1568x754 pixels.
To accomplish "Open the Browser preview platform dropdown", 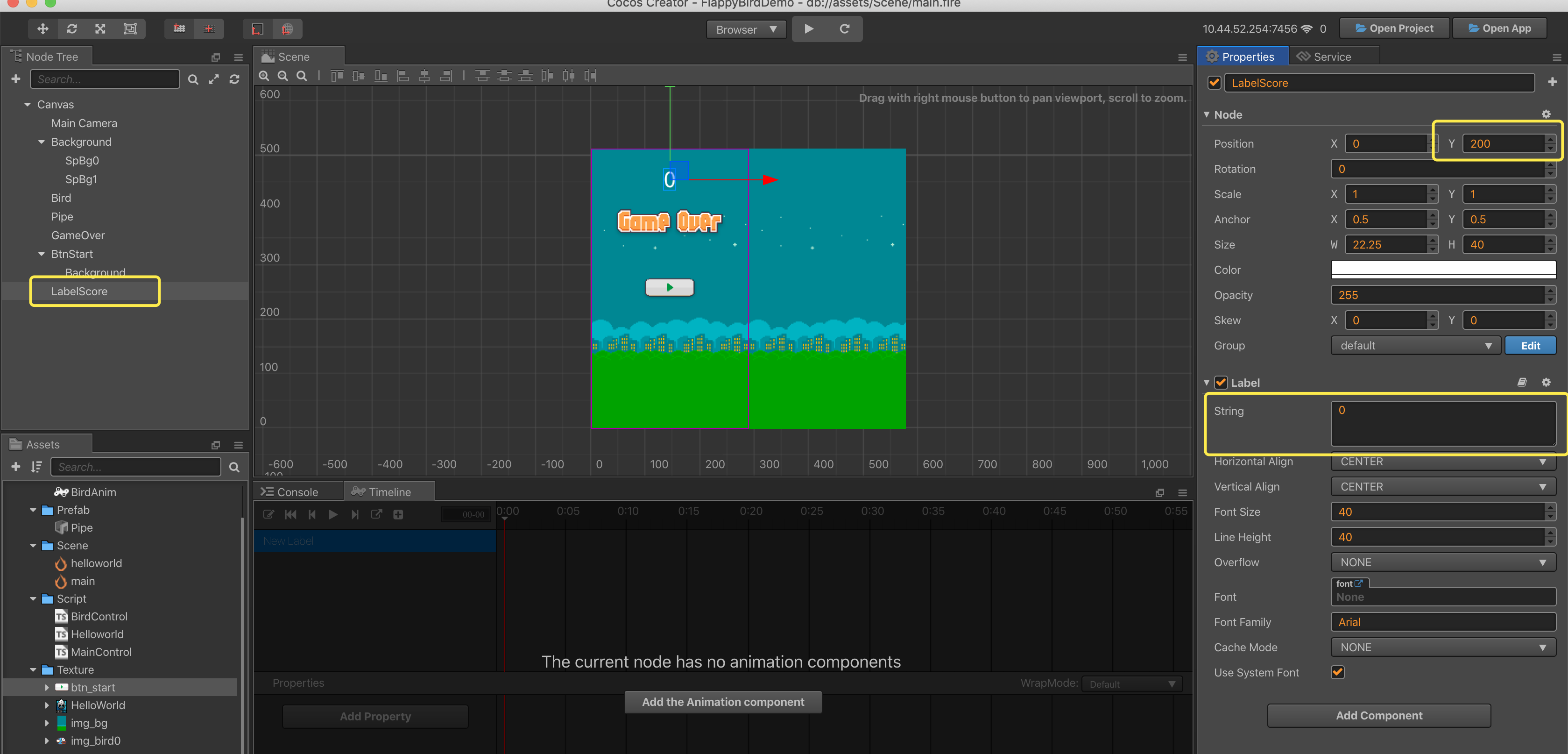I will 746,29.
